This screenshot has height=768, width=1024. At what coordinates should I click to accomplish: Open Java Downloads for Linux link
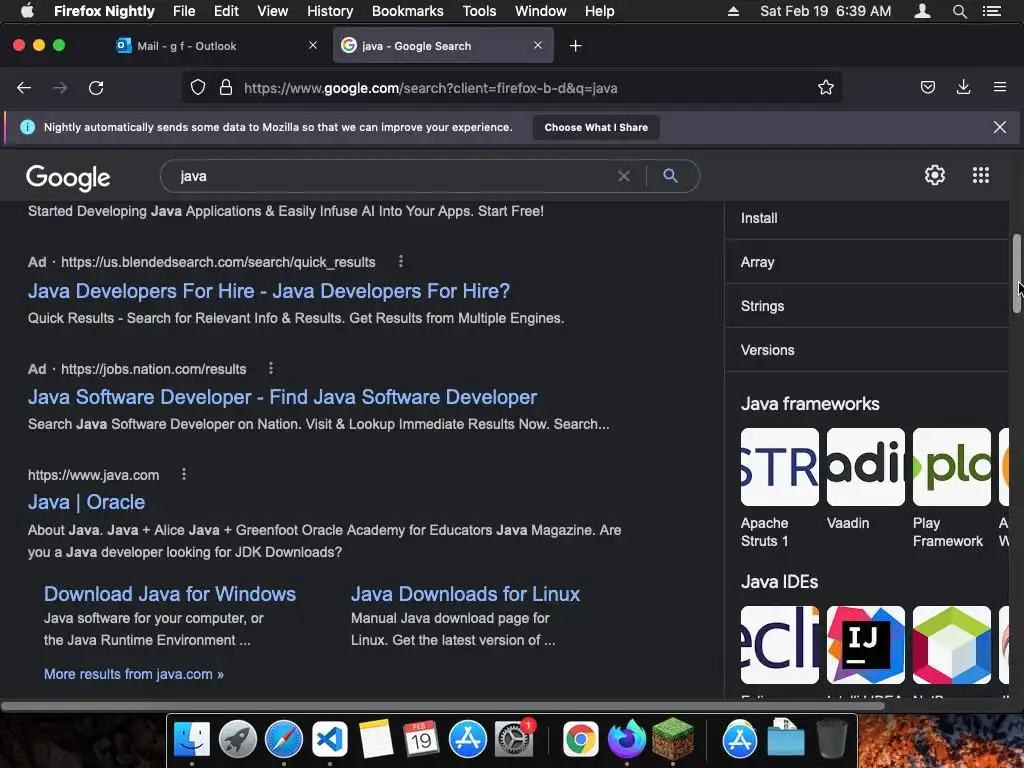pos(465,594)
